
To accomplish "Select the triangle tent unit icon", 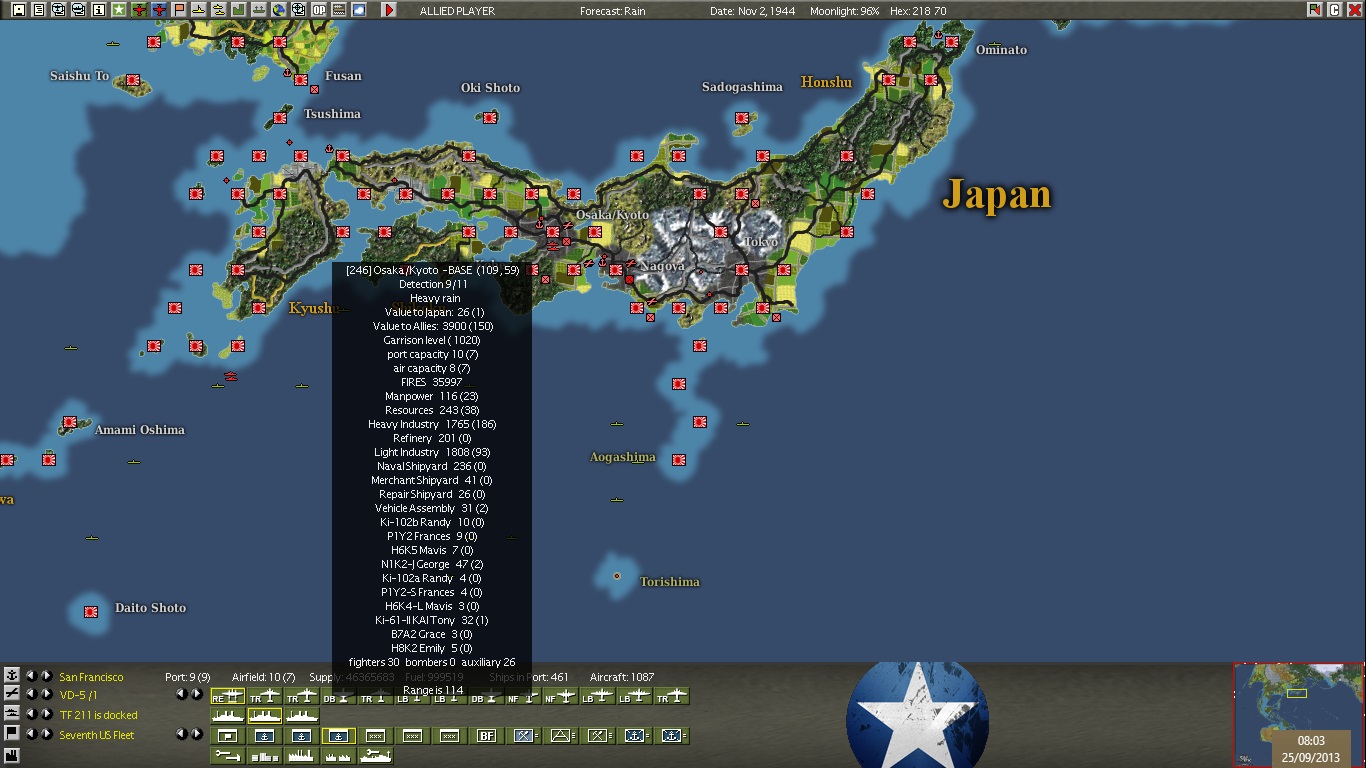I will point(560,736).
